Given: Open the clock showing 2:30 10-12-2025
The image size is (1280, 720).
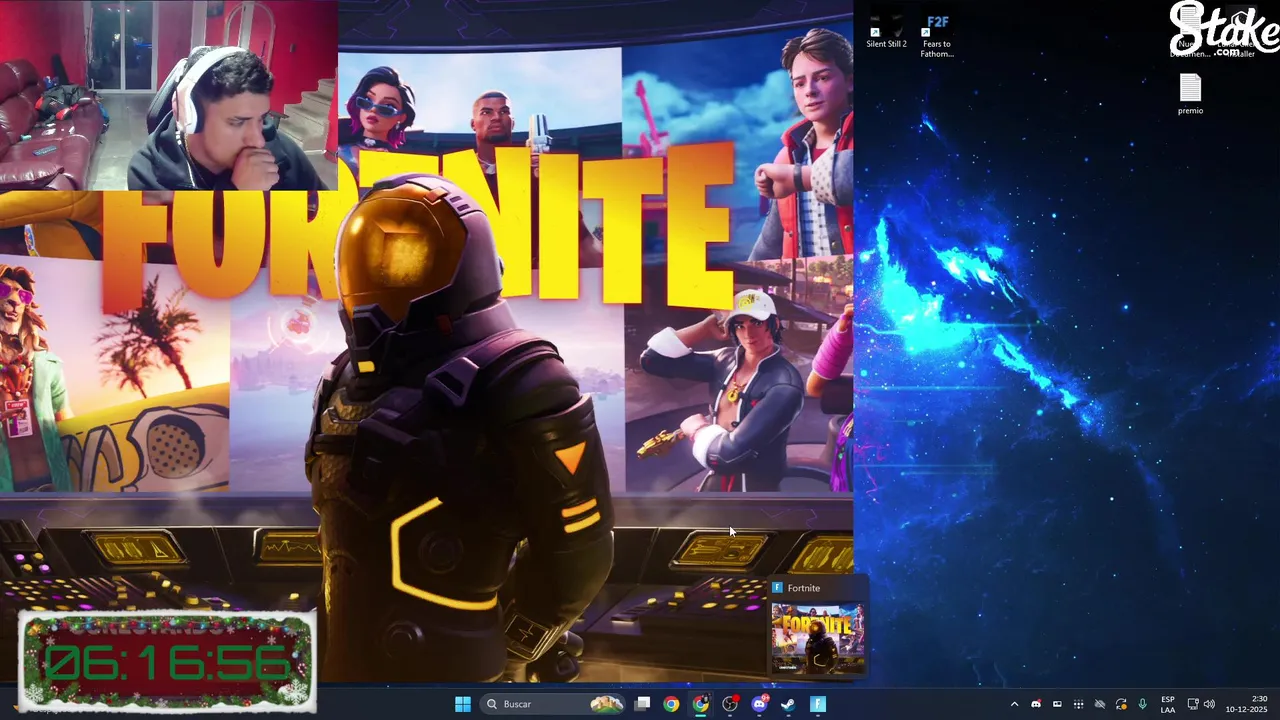Looking at the screenshot, I should [x=1246, y=704].
